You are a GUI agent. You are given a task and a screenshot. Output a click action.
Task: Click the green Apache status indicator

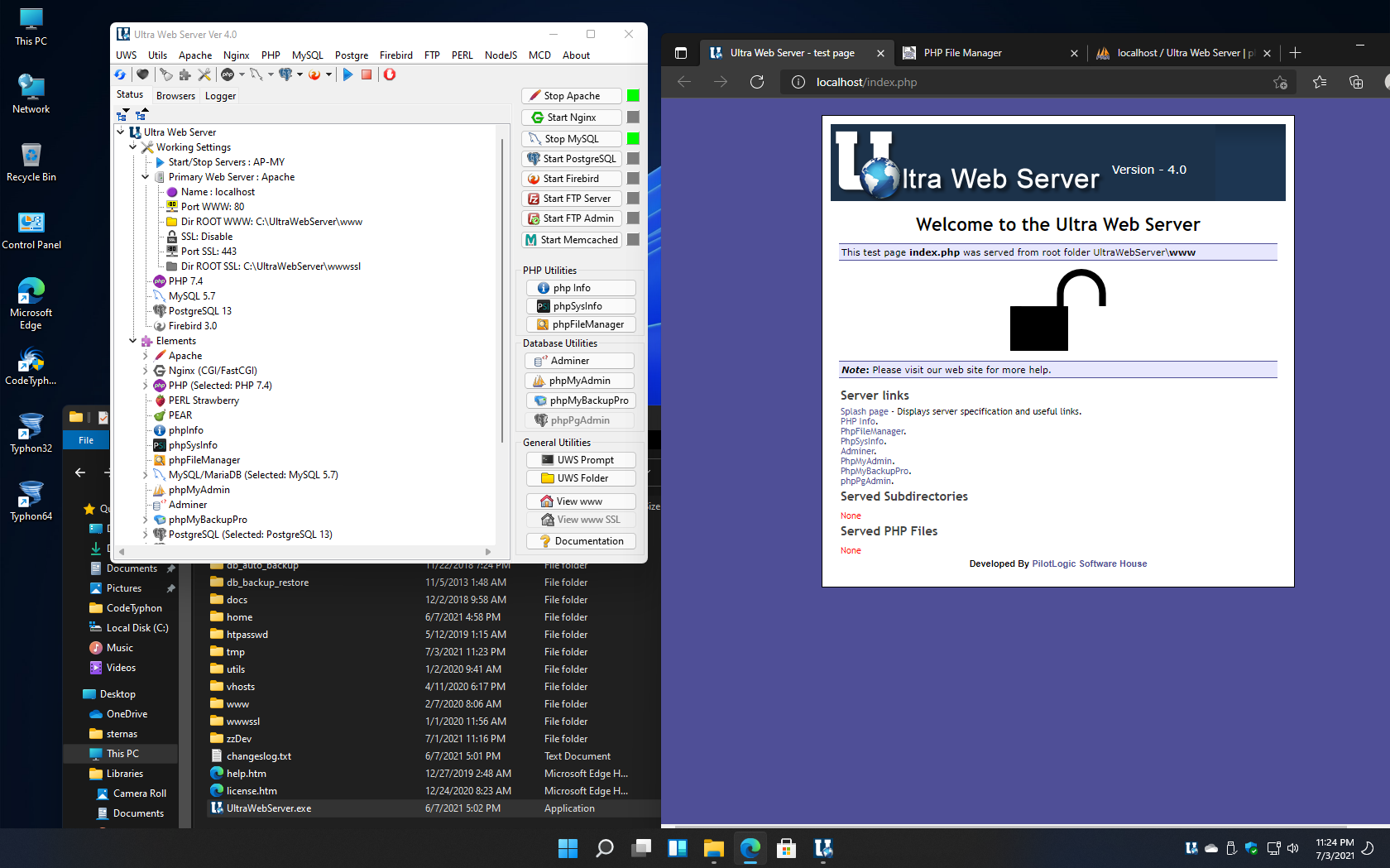pyautogui.click(x=633, y=96)
